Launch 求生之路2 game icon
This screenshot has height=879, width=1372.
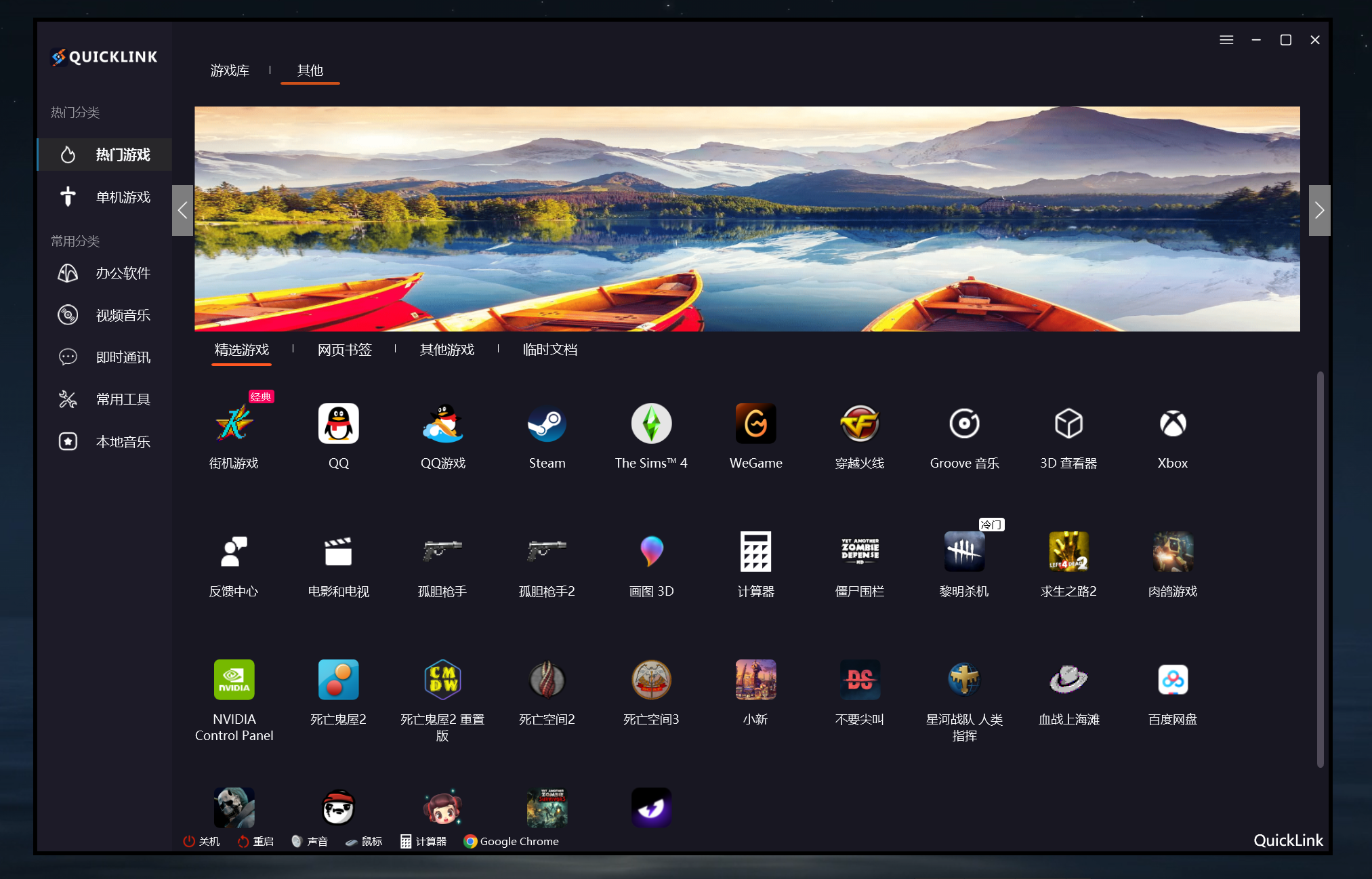pos(1068,552)
